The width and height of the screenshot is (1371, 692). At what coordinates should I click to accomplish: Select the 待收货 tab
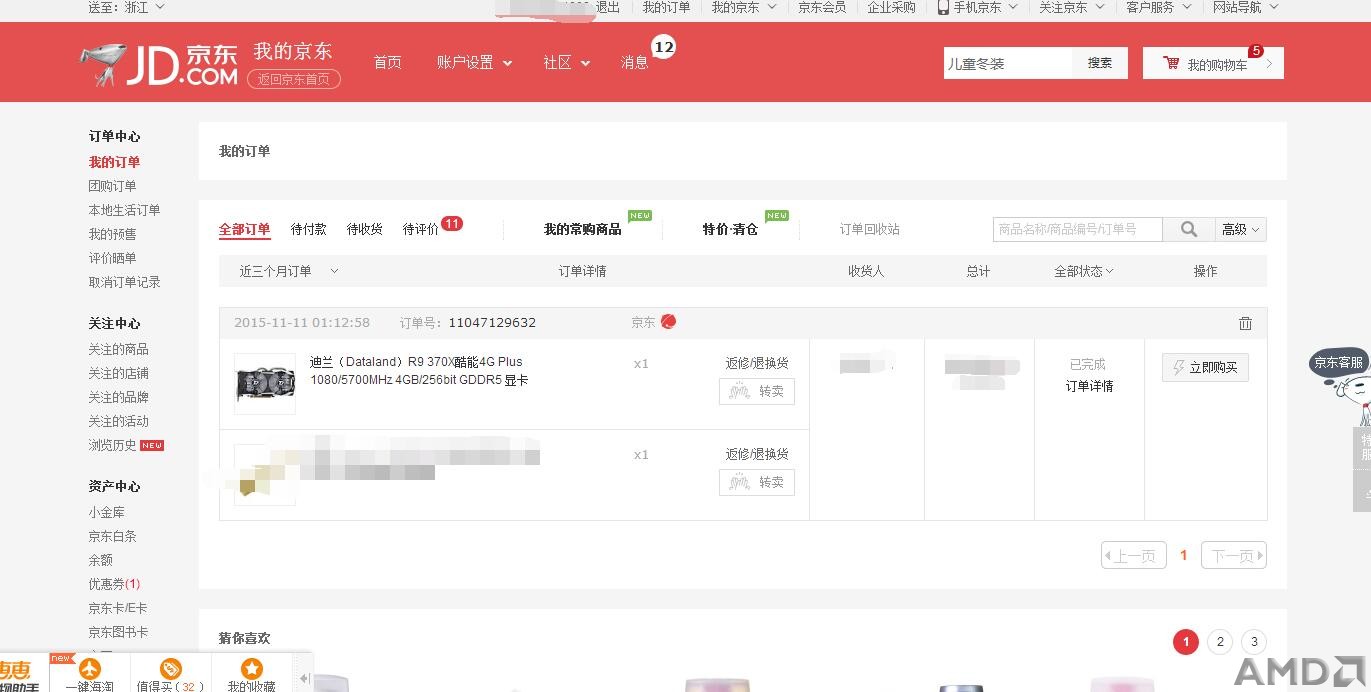(365, 229)
